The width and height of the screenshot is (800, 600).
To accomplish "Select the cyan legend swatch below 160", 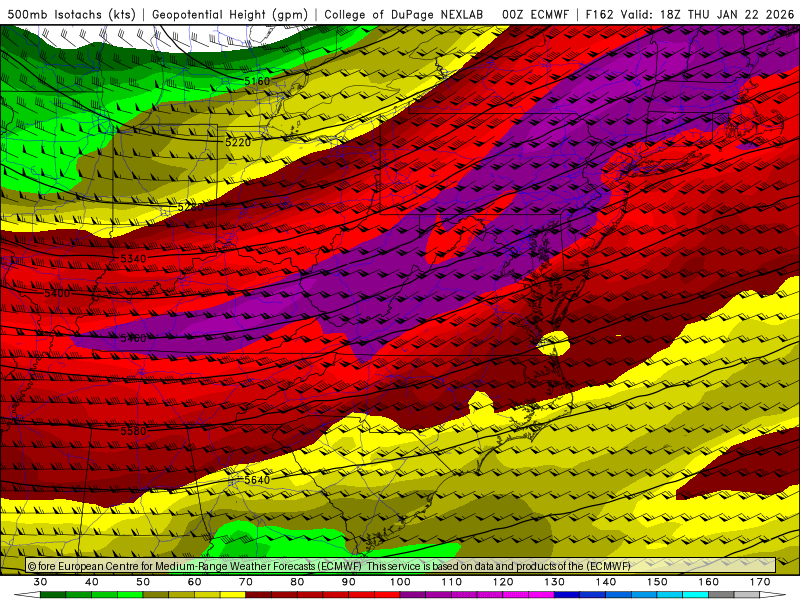I will (696, 595).
